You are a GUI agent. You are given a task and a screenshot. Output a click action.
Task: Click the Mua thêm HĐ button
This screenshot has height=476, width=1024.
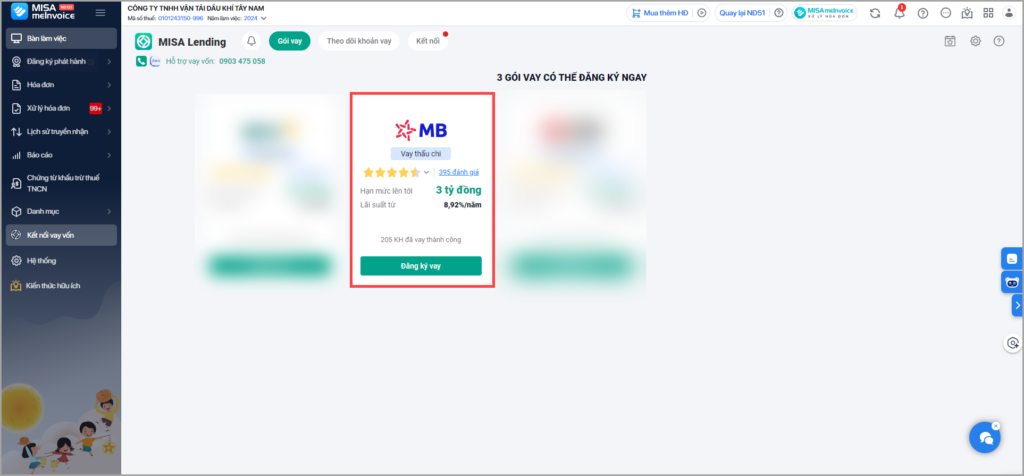(x=660, y=13)
